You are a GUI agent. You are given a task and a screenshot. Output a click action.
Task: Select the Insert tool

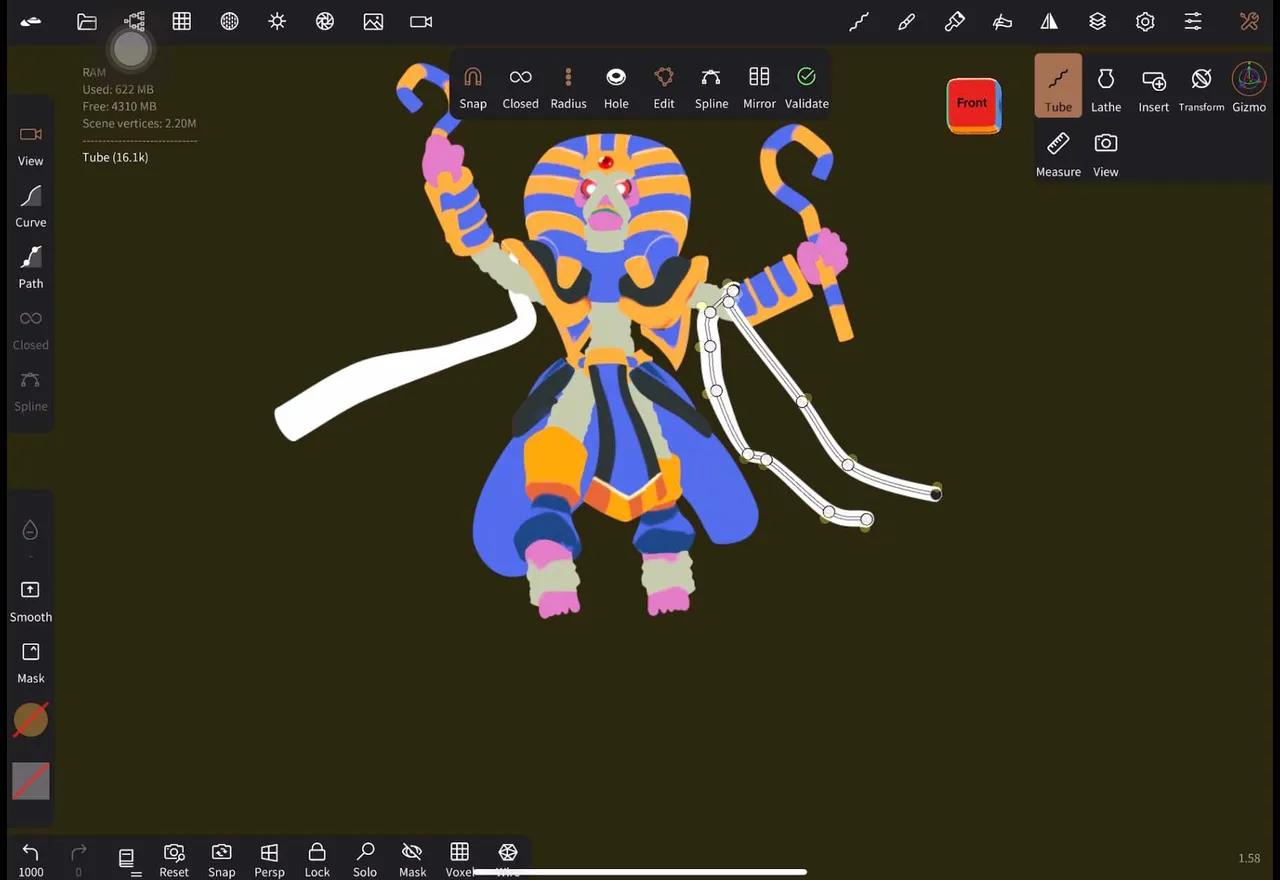point(1154,89)
